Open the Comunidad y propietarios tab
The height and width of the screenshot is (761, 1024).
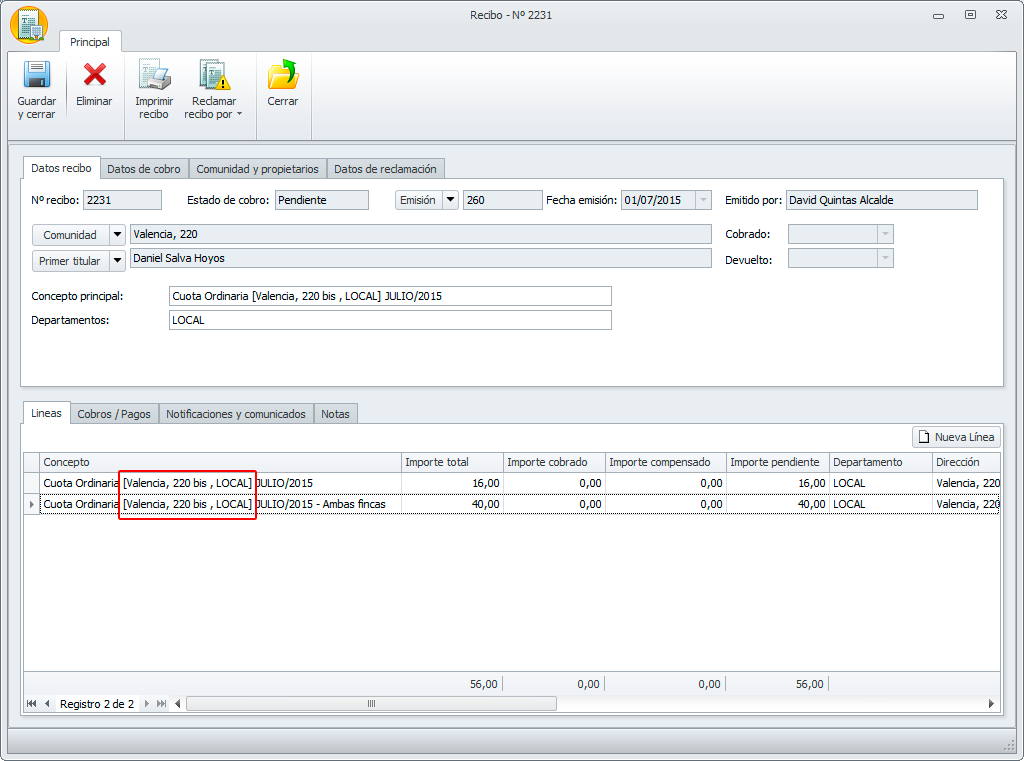click(x=257, y=169)
